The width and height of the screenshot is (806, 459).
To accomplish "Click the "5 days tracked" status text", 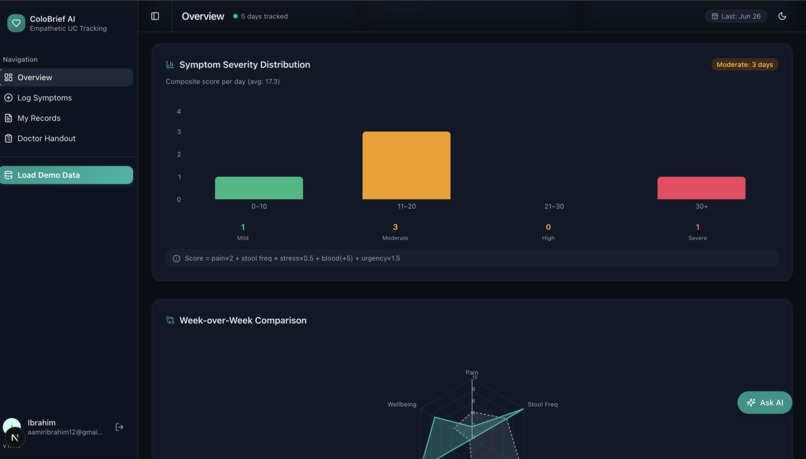I will pos(264,16).
